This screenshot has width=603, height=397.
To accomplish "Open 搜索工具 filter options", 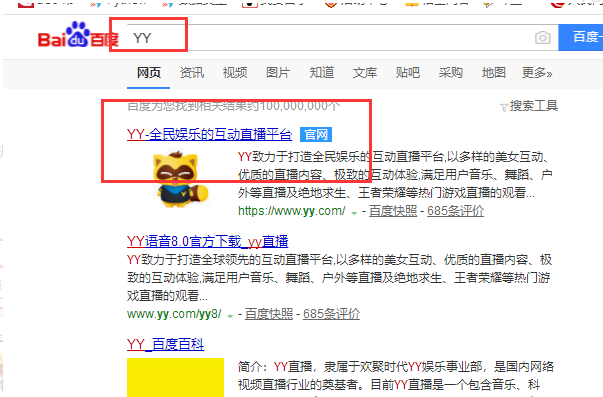I will [533, 106].
